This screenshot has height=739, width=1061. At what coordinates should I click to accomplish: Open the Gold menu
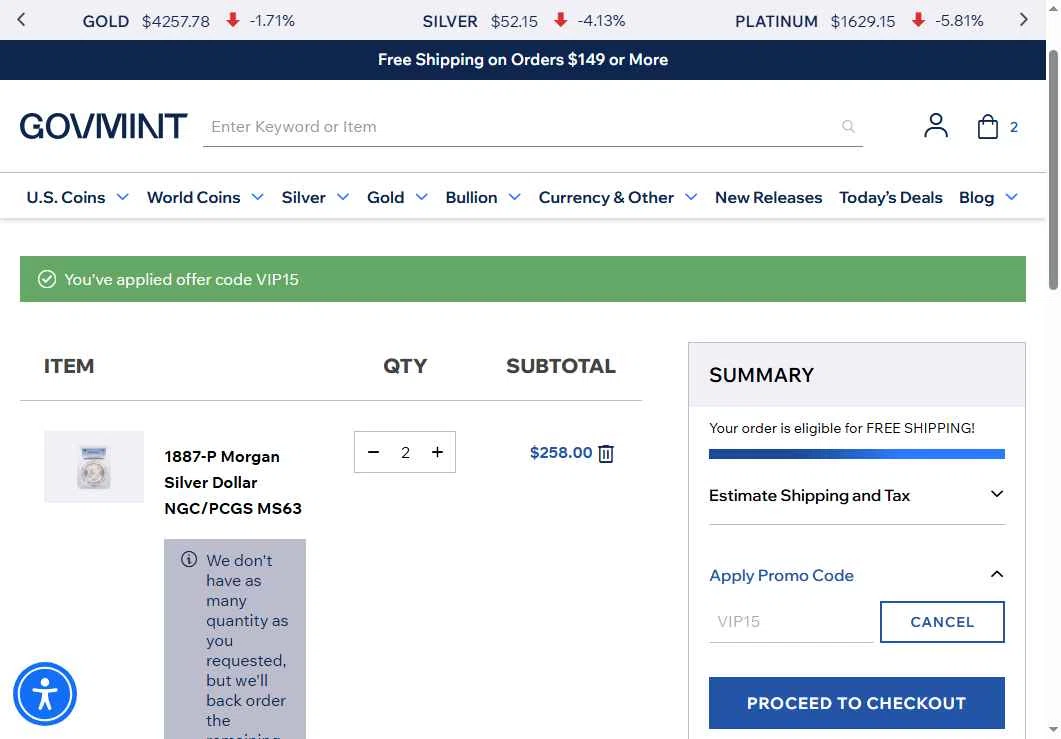coord(386,197)
